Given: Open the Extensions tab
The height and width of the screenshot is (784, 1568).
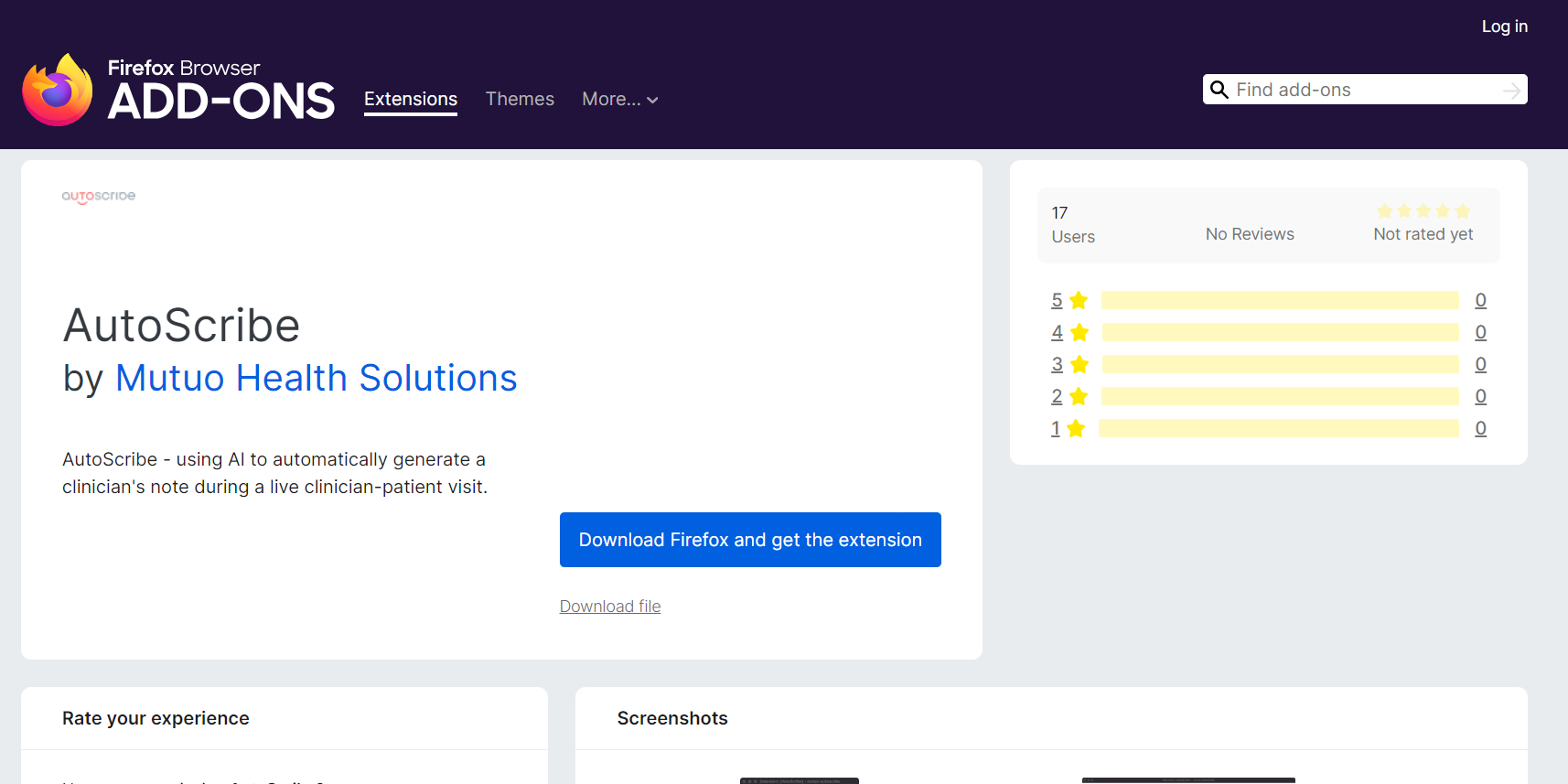Looking at the screenshot, I should coord(411,99).
